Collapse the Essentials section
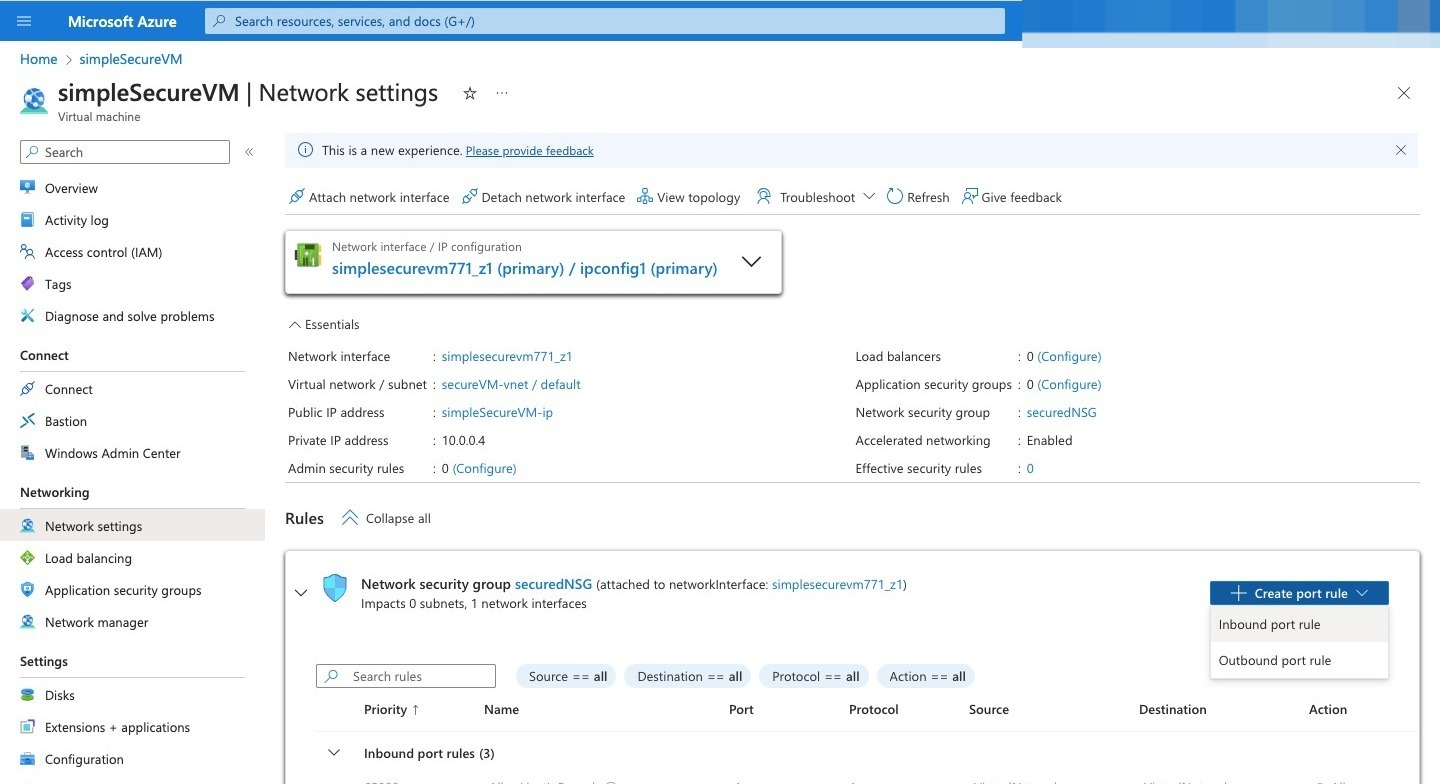1440x784 pixels. (x=324, y=325)
